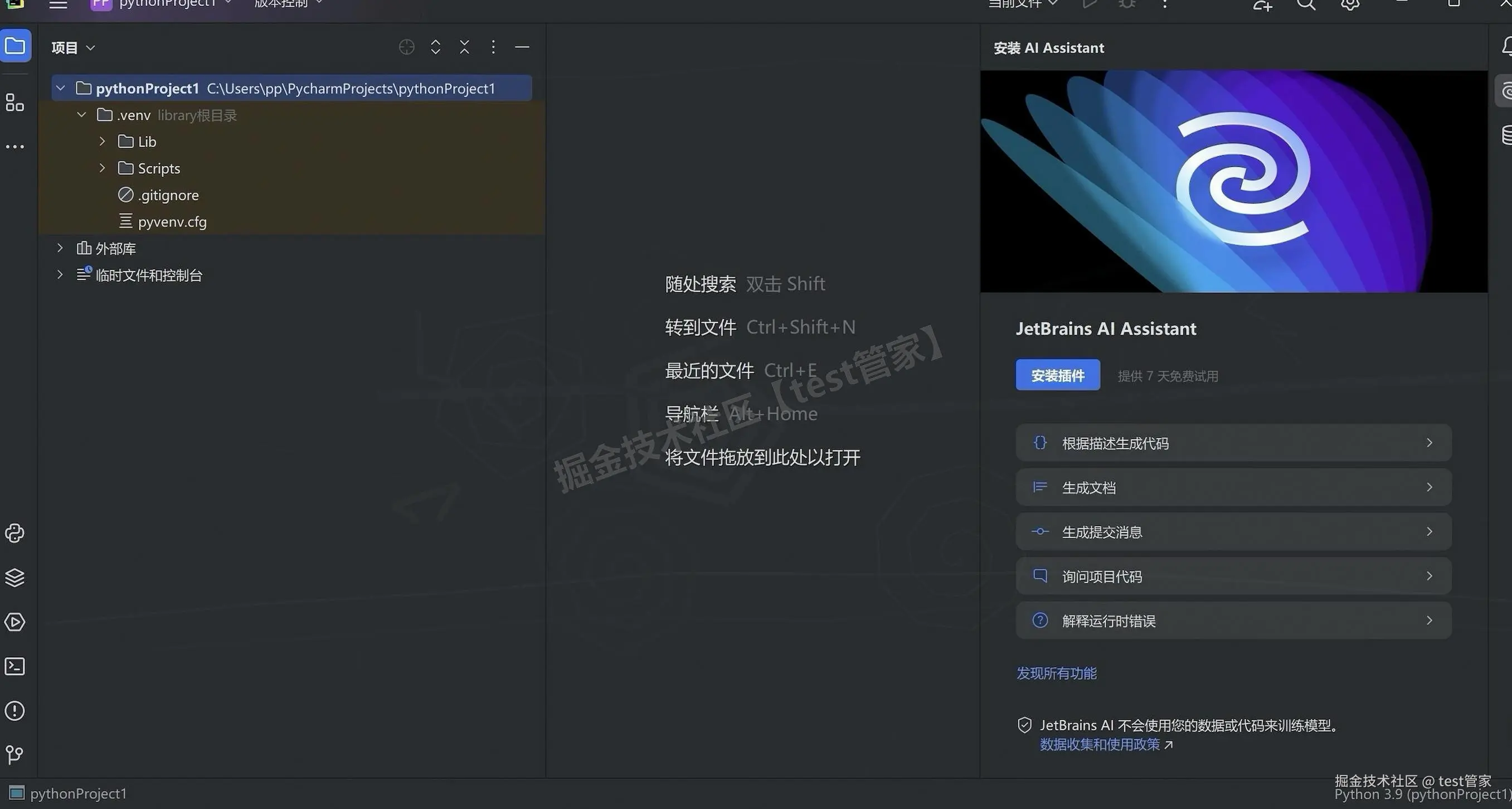
Task: Click Search Everywhere magnifier icon
Action: pyautogui.click(x=1305, y=4)
